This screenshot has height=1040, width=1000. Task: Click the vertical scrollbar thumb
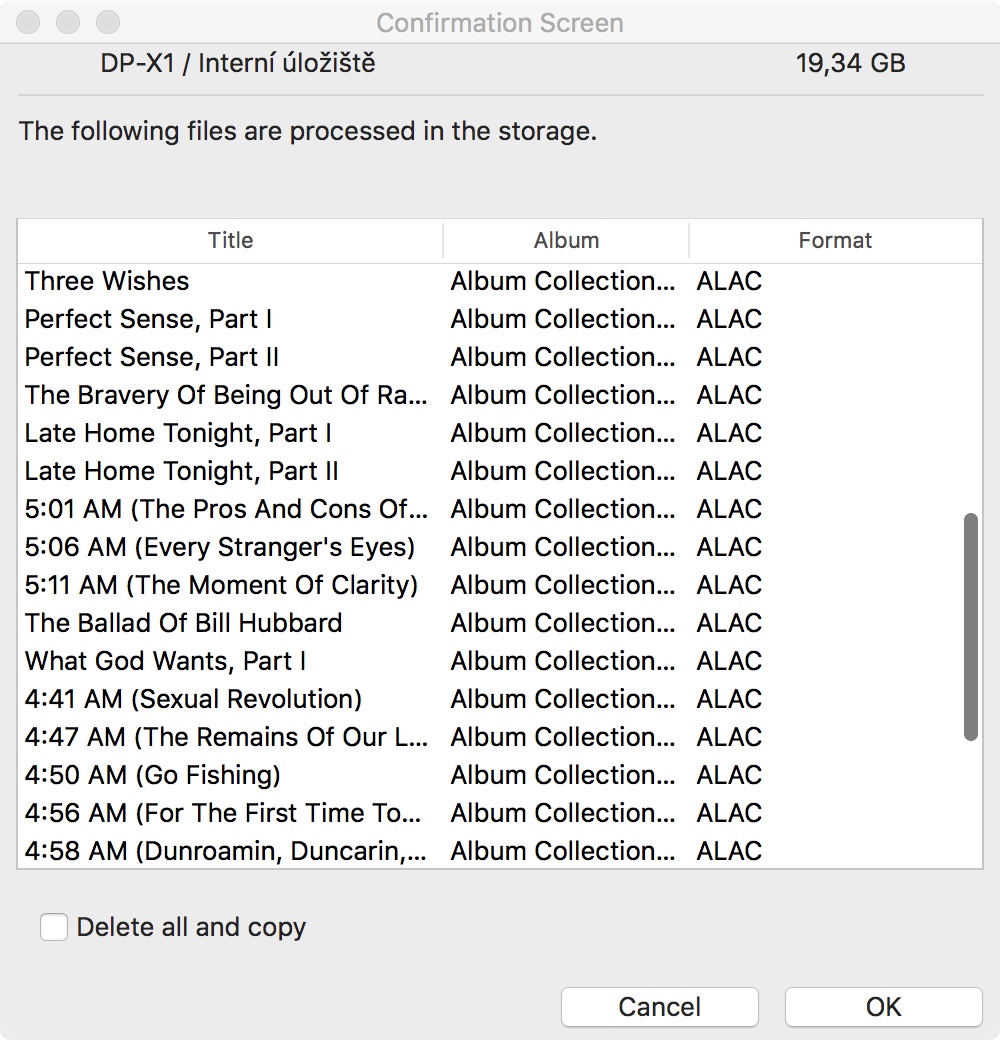pyautogui.click(x=970, y=627)
